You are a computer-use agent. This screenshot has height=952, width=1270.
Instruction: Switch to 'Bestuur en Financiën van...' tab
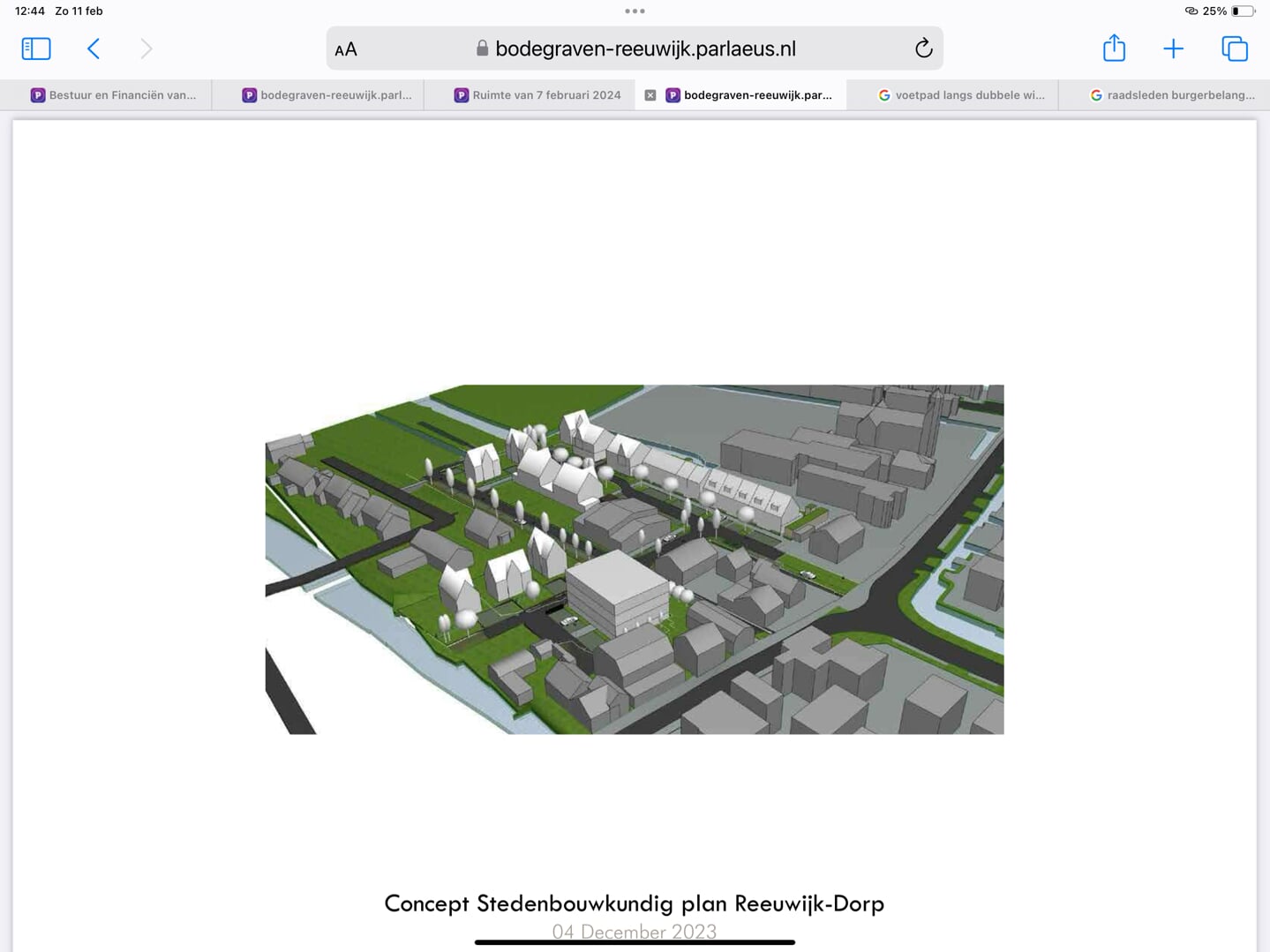[x=106, y=95]
